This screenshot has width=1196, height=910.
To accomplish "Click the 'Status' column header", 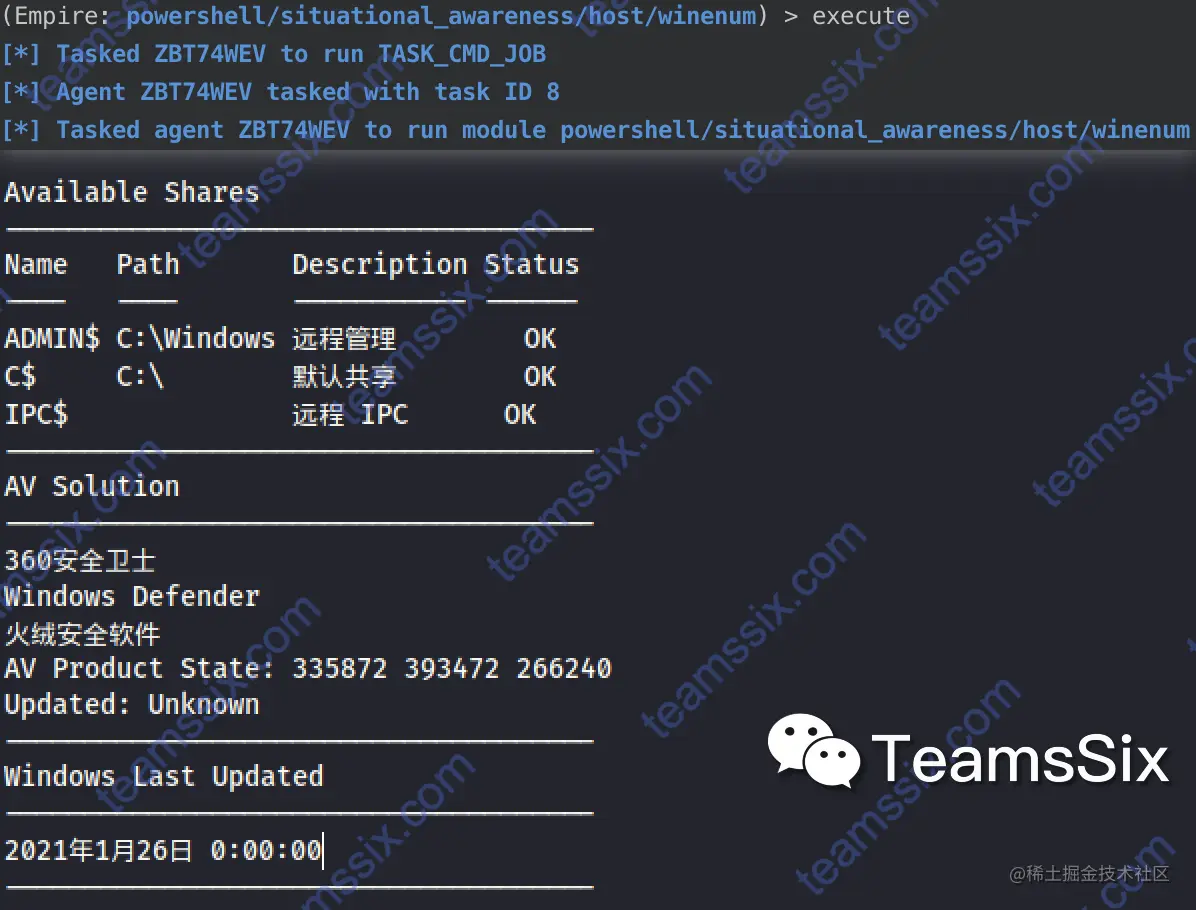I will [532, 265].
